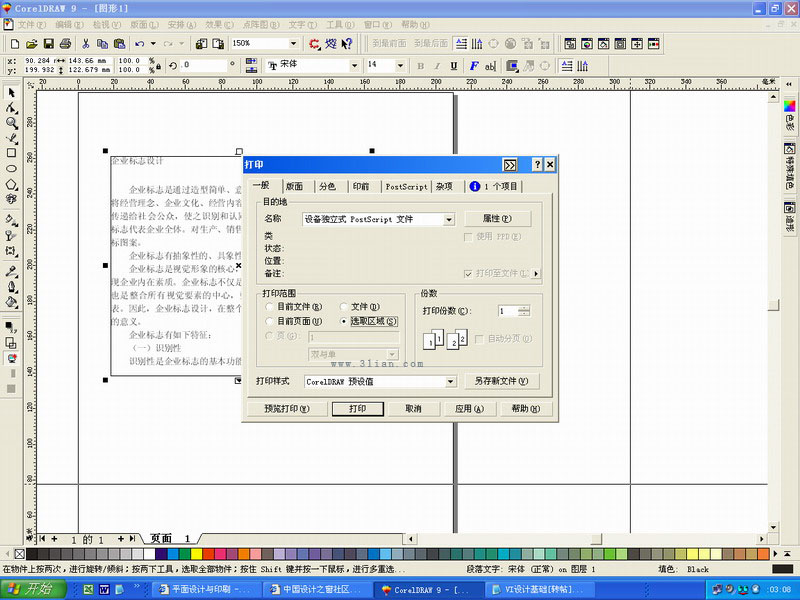Open the 平面设计与印刷 taskbar window
This screenshot has width=800, height=600.
[206, 589]
